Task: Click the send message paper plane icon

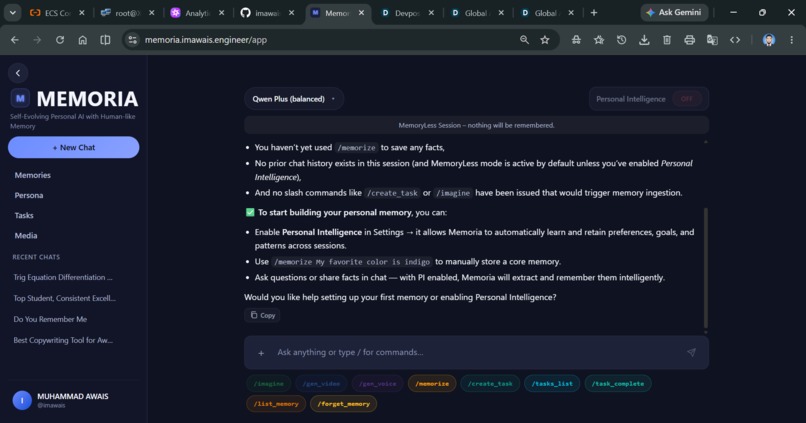Action: [x=691, y=352]
